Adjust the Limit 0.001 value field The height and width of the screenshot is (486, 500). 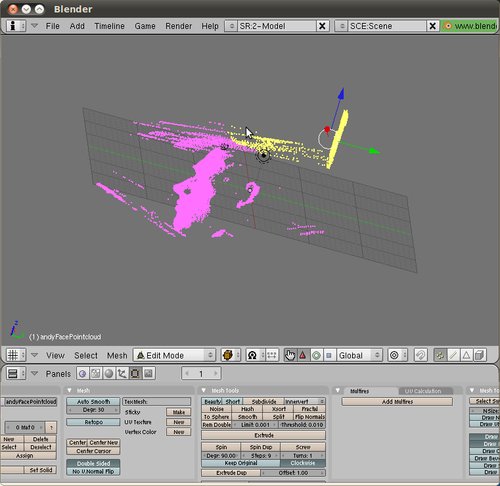point(255,425)
